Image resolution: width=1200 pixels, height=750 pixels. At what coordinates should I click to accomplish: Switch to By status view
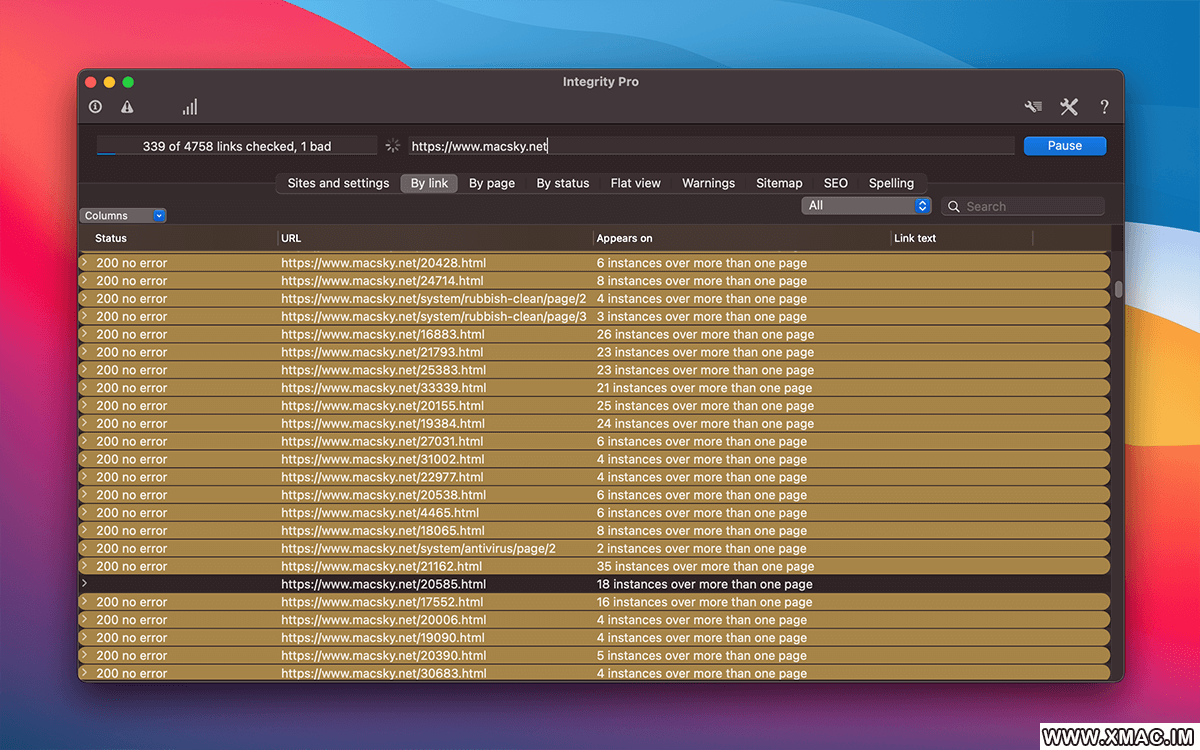click(x=563, y=183)
